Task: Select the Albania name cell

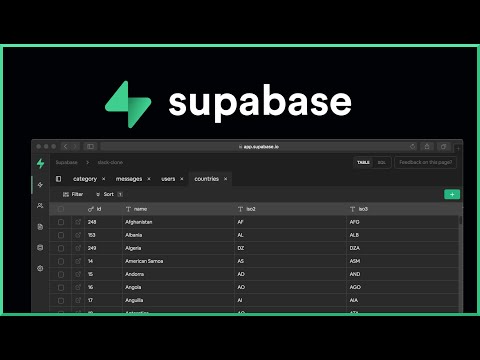Action: pos(178,235)
